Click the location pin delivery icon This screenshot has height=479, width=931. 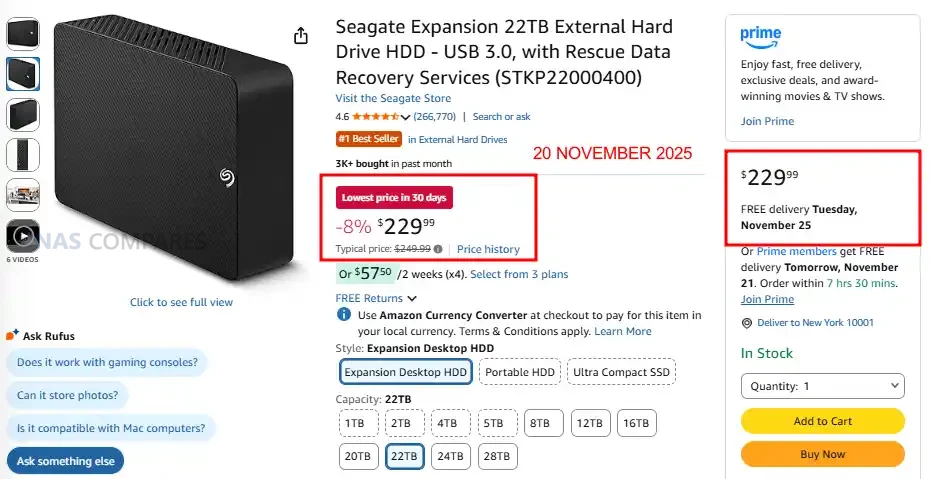[747, 322]
